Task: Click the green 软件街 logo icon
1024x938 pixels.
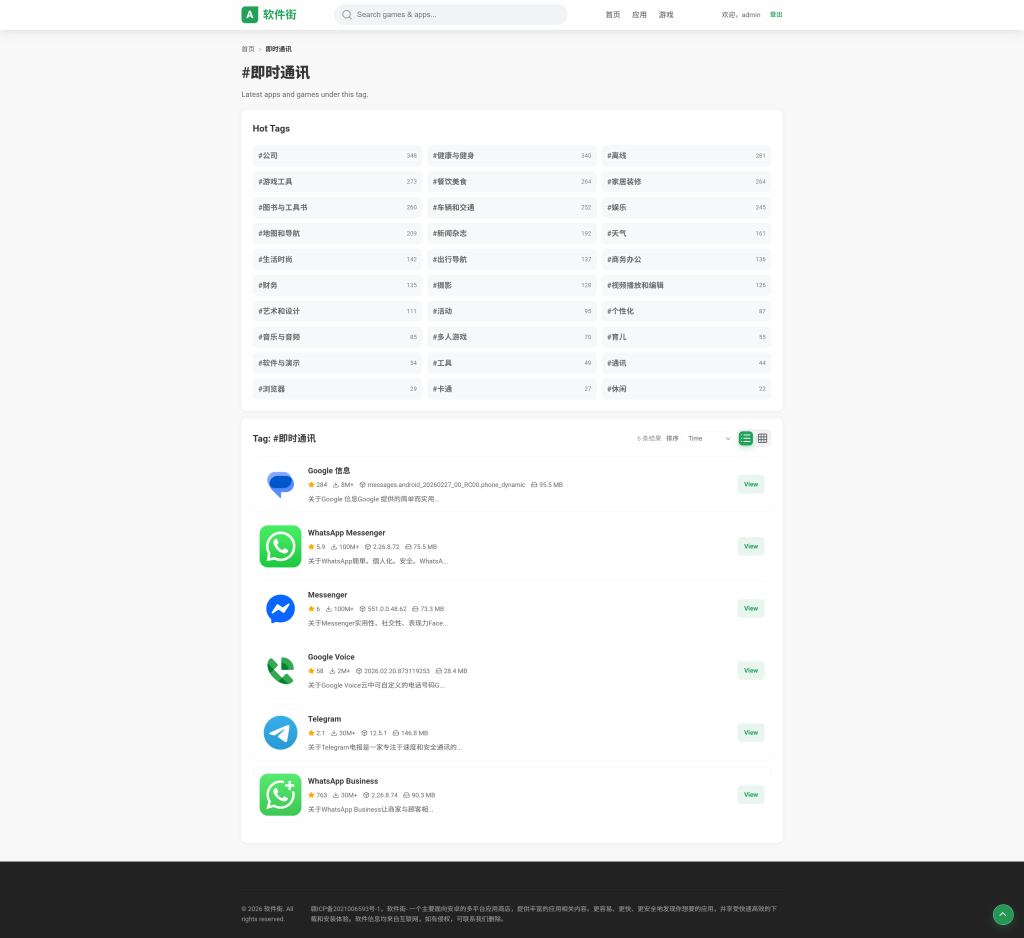Action: coord(249,15)
